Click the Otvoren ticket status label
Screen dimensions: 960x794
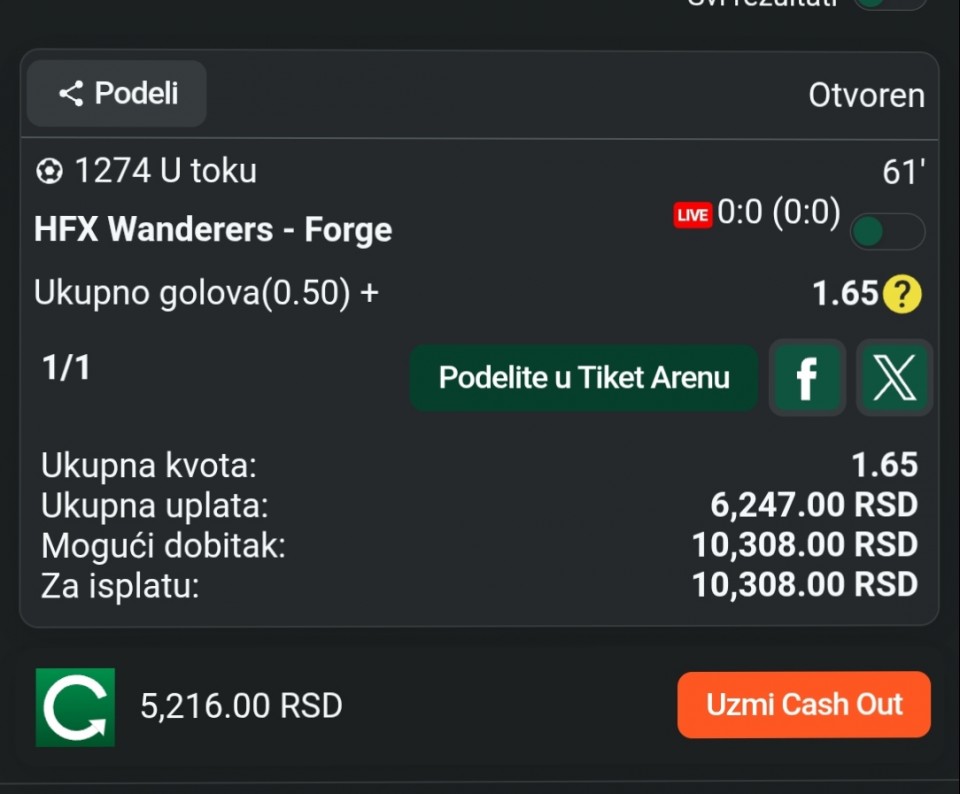pos(866,96)
